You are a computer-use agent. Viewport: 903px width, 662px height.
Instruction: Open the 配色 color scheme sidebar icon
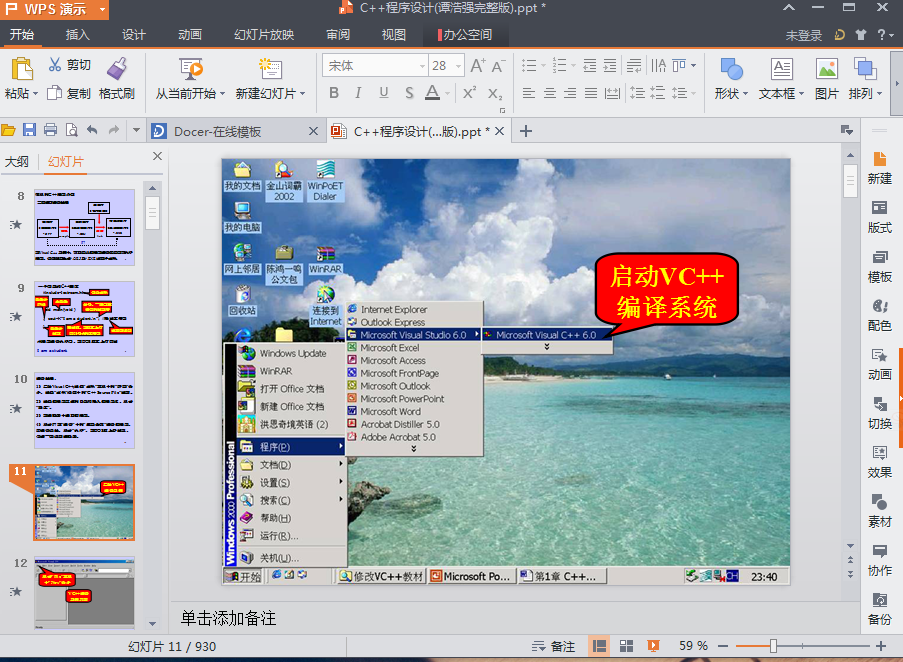tap(879, 315)
